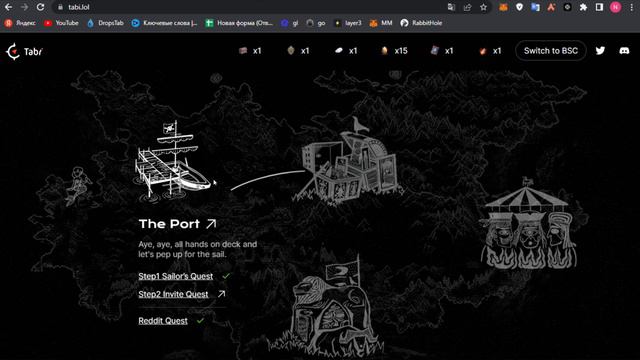This screenshot has width=640, height=360.
Task: Click the shield item counter x1
Action: [x=298, y=51]
